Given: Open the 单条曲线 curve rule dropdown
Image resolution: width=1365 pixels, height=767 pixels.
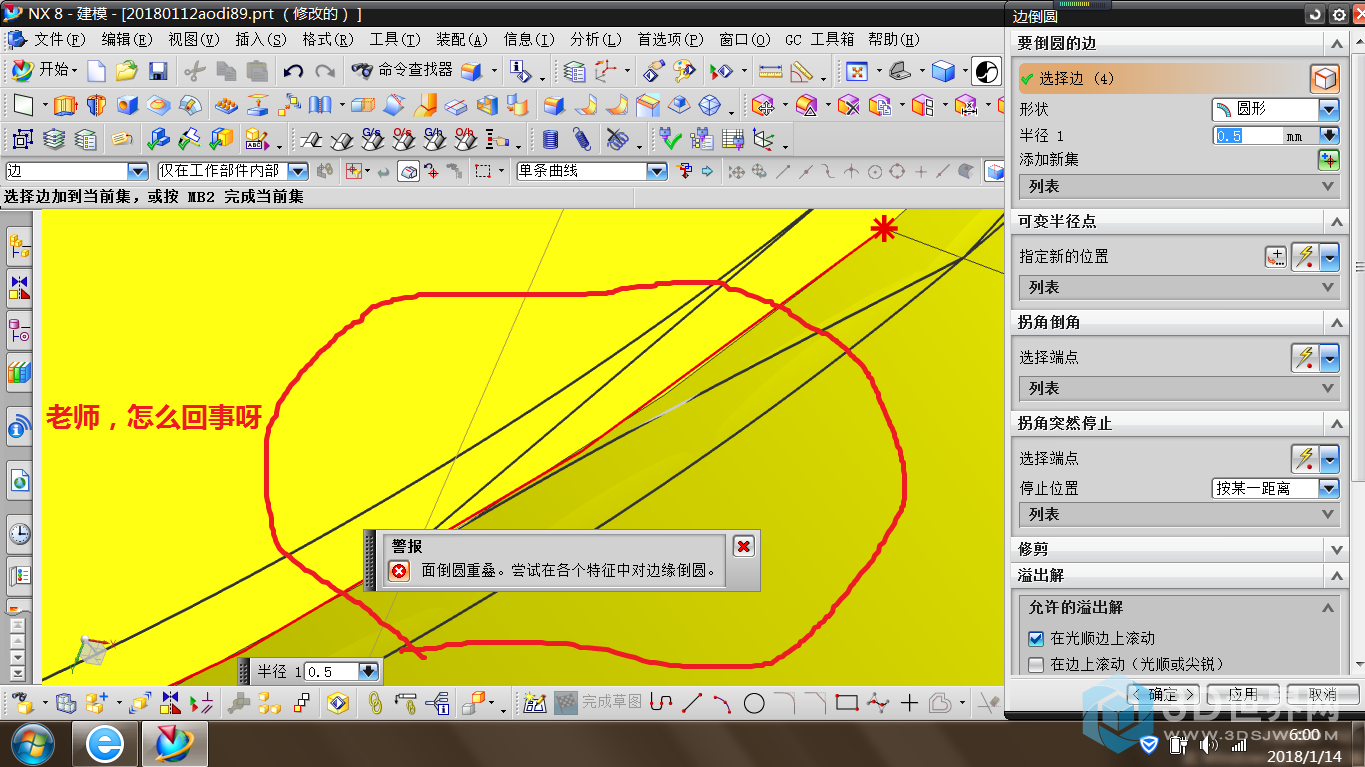Looking at the screenshot, I should [591, 171].
